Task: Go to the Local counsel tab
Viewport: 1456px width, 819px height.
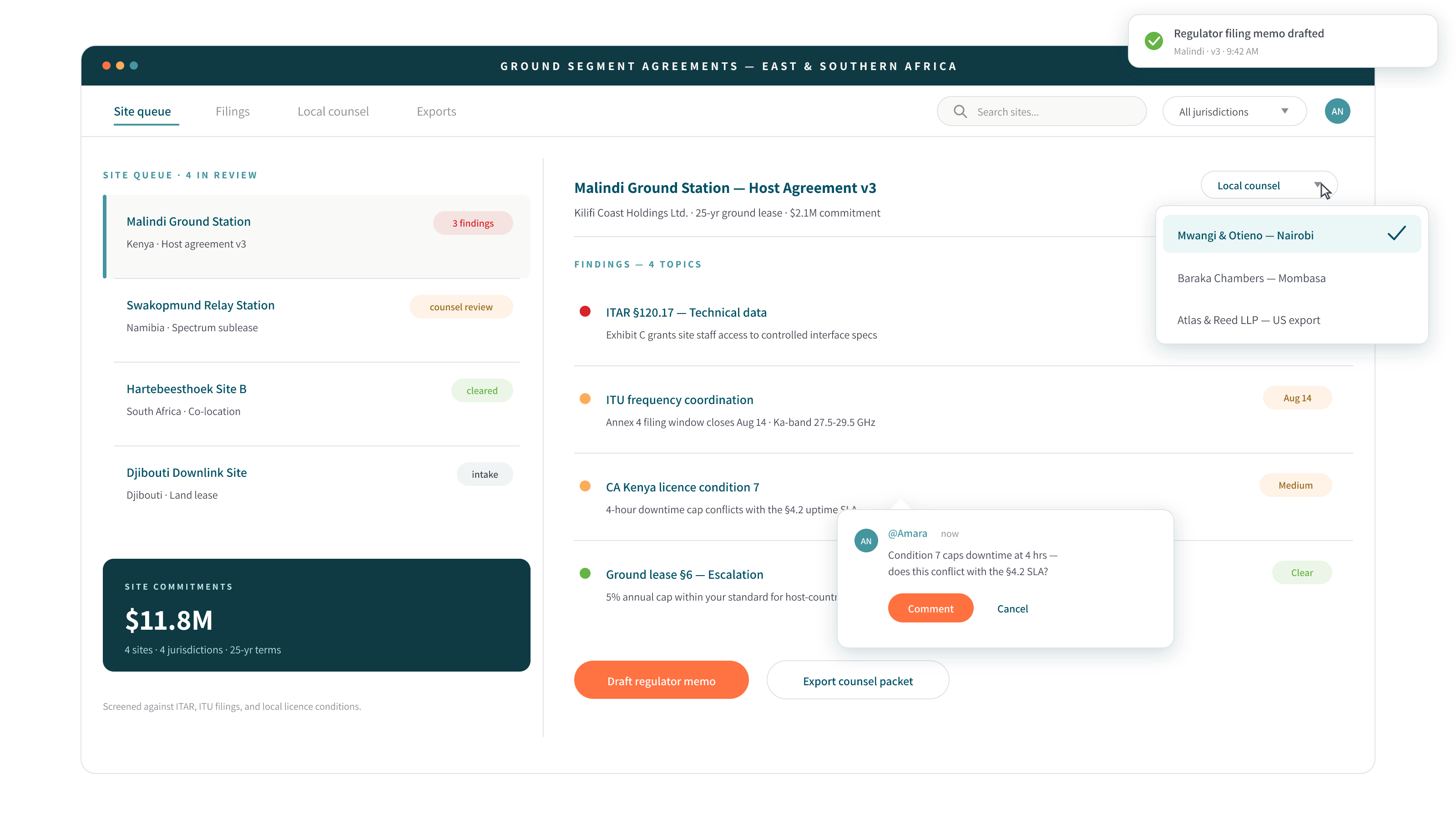Action: tap(333, 111)
